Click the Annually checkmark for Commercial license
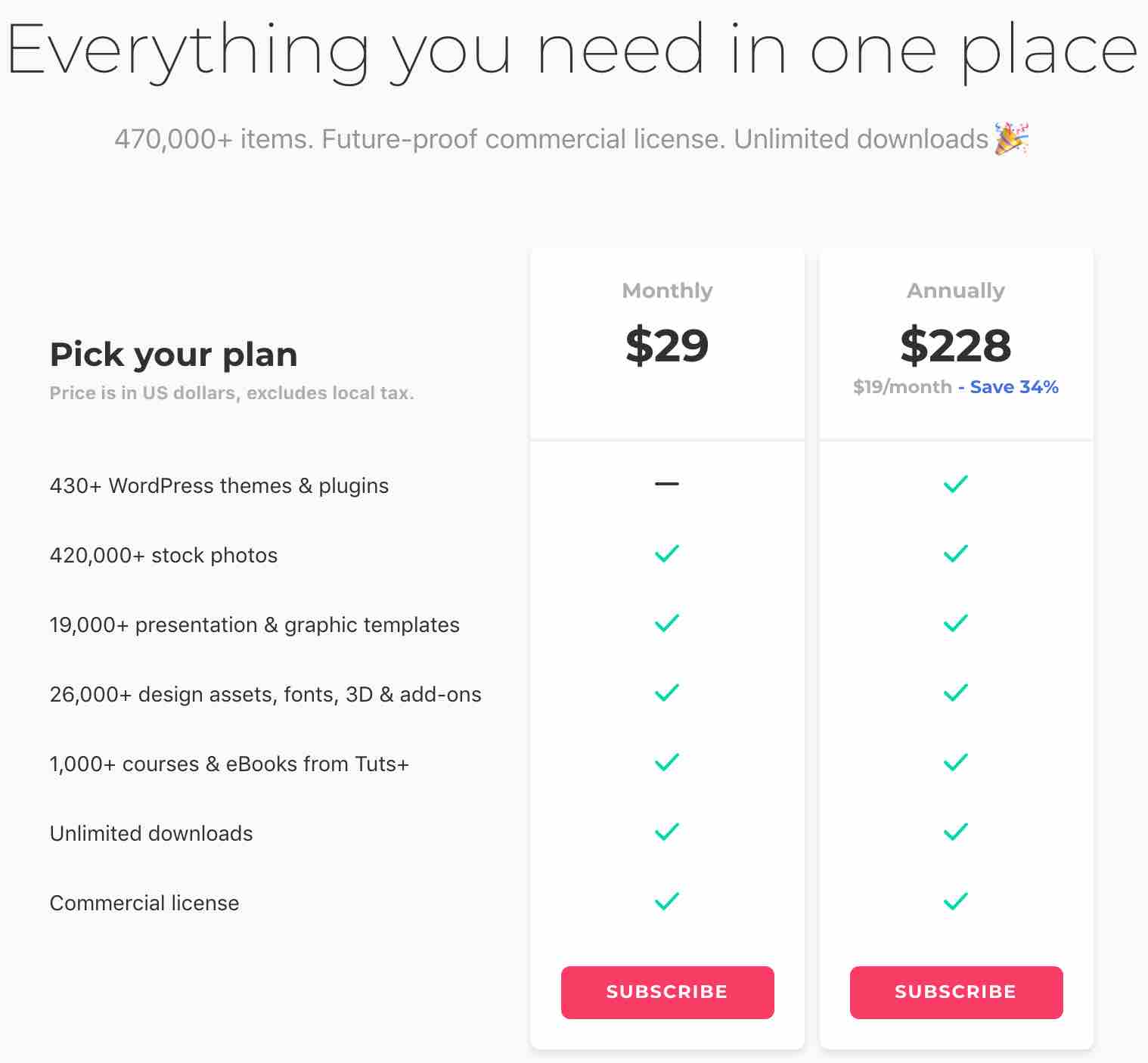Image resolution: width=1148 pixels, height=1063 pixels. pos(956,901)
